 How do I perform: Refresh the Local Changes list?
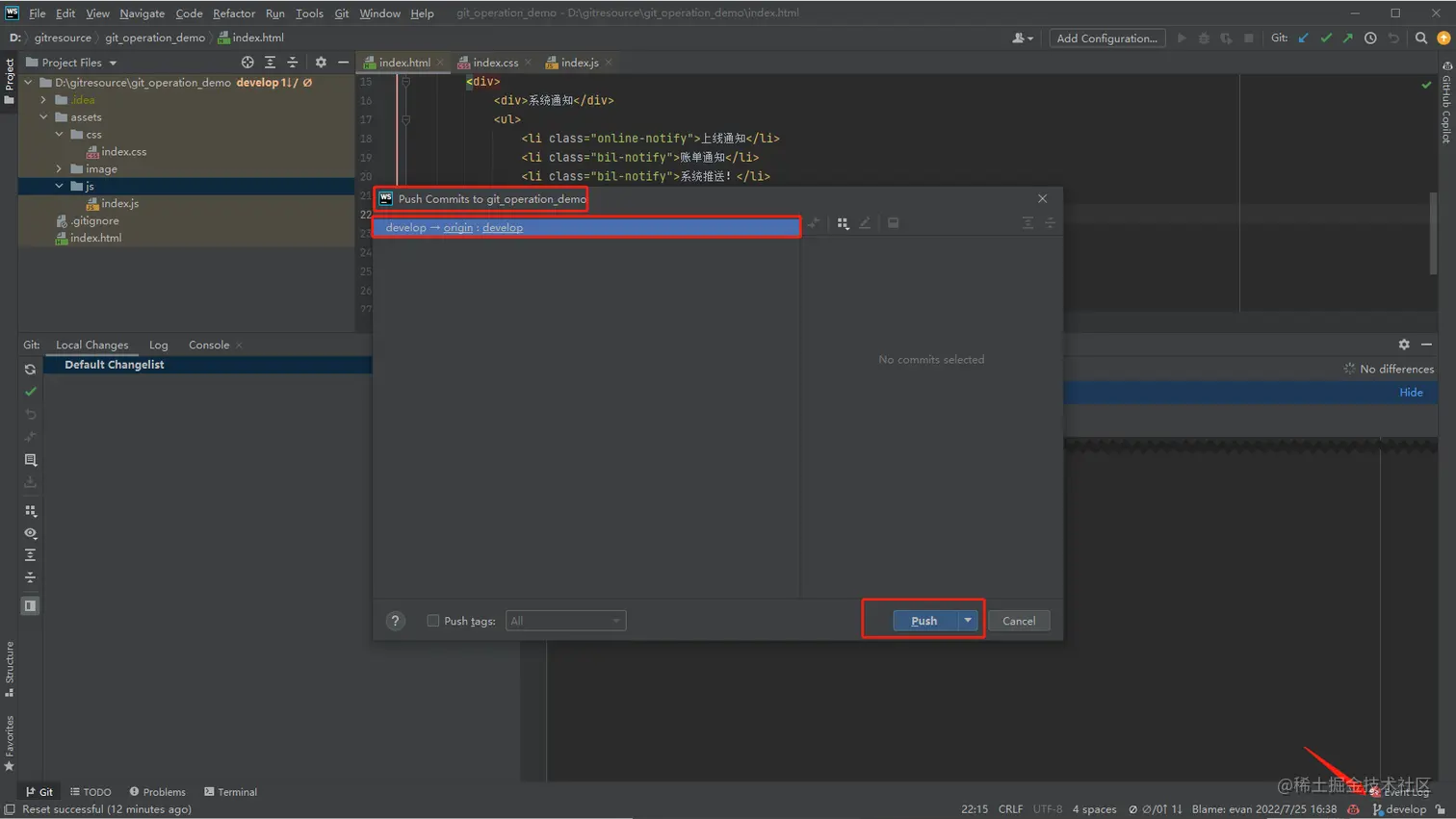point(30,369)
